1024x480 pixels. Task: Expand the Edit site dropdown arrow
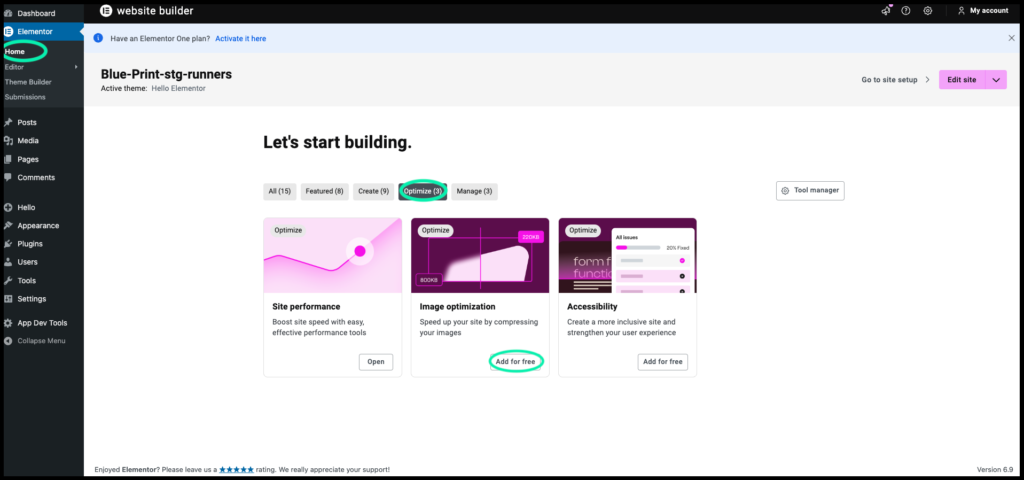pos(996,80)
